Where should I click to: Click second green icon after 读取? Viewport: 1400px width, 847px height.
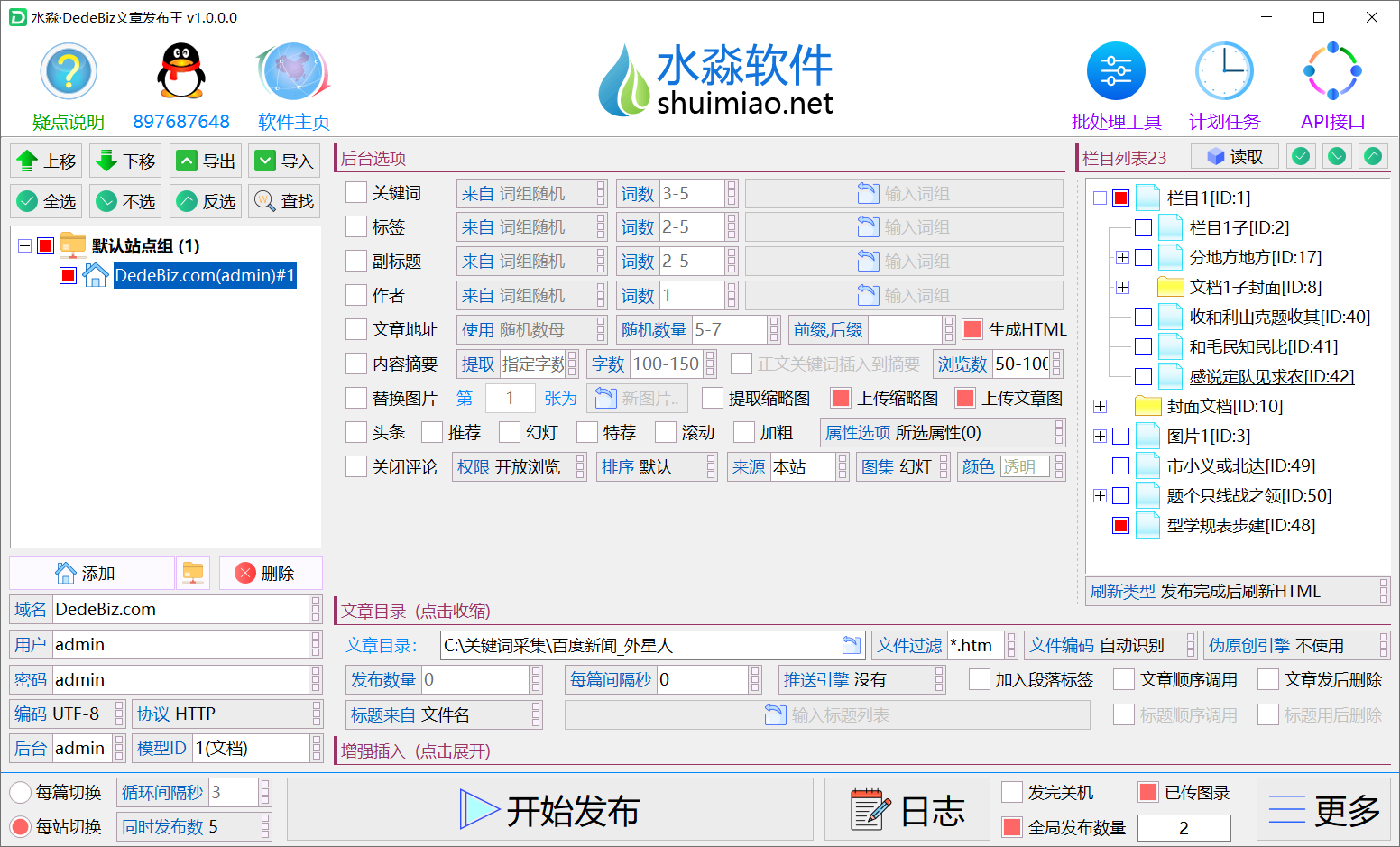coord(1337,157)
